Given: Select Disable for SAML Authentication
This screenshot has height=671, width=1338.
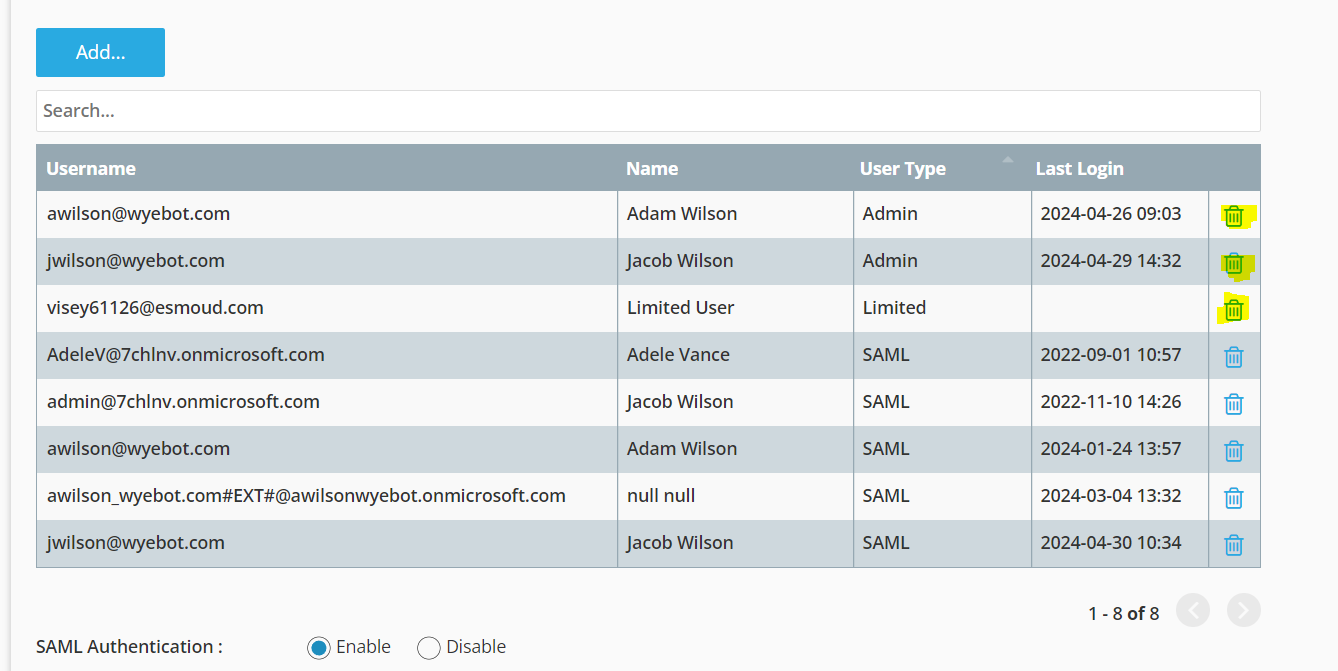Looking at the screenshot, I should coord(429,648).
